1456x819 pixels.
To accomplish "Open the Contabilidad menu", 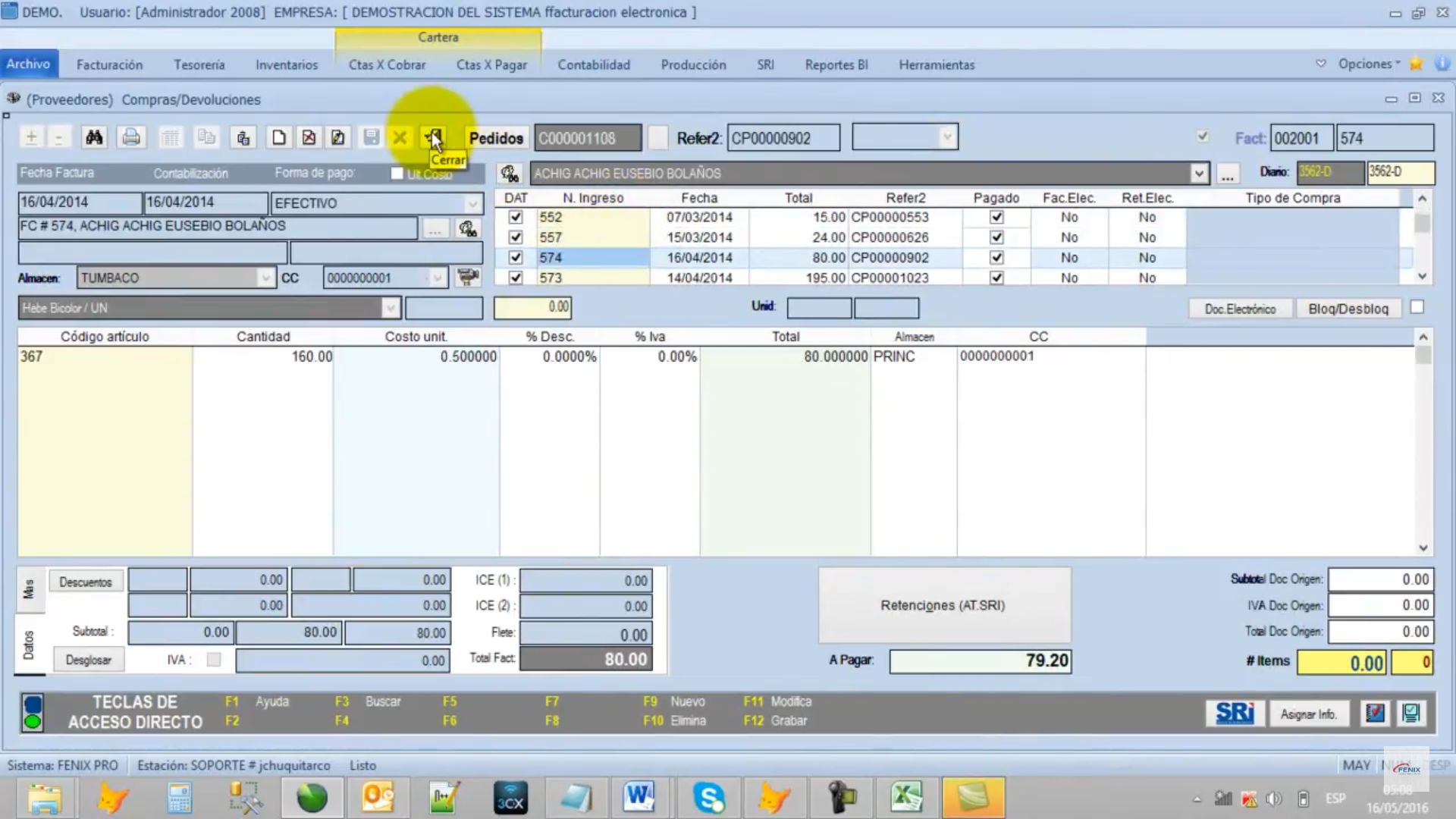I will 594,64.
